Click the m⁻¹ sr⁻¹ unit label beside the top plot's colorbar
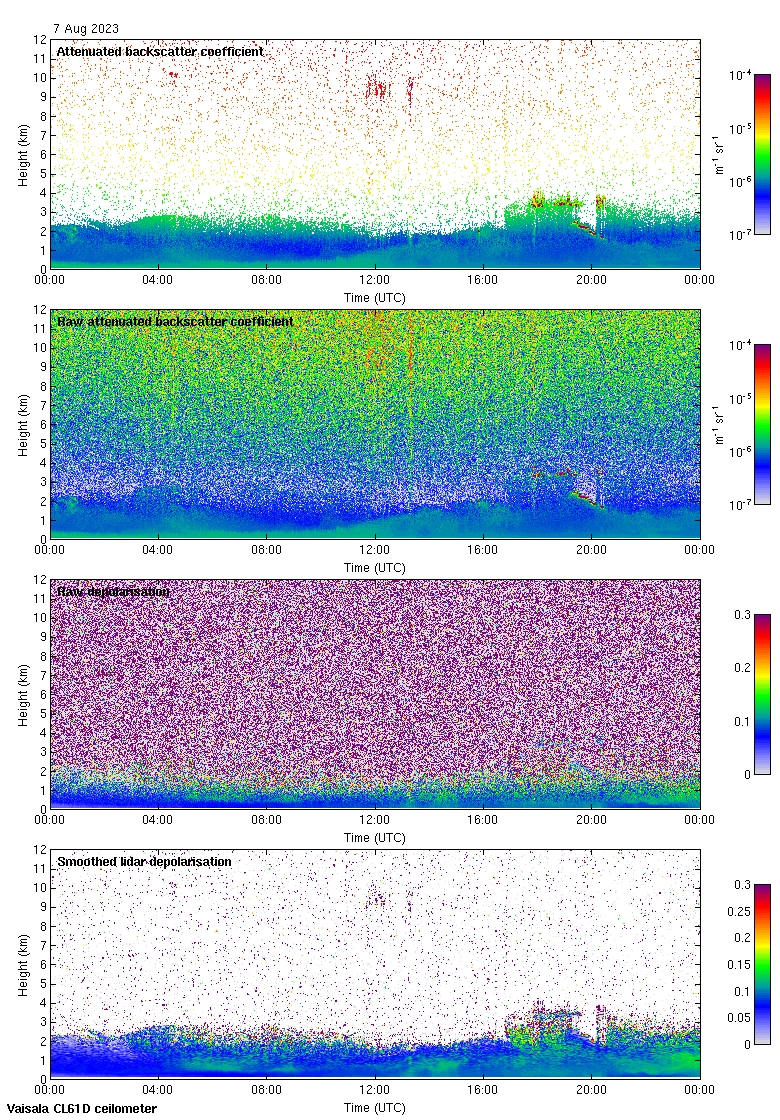This screenshot has height=1120, width=780. [x=719, y=154]
